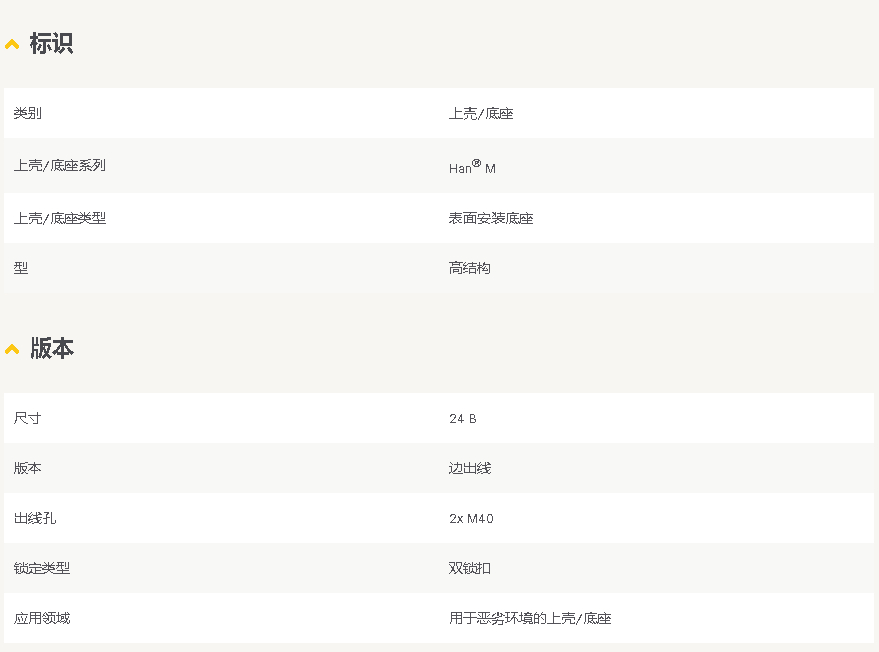Click the 标识 section heading
The width and height of the screenshot is (879, 652).
[x=51, y=43]
